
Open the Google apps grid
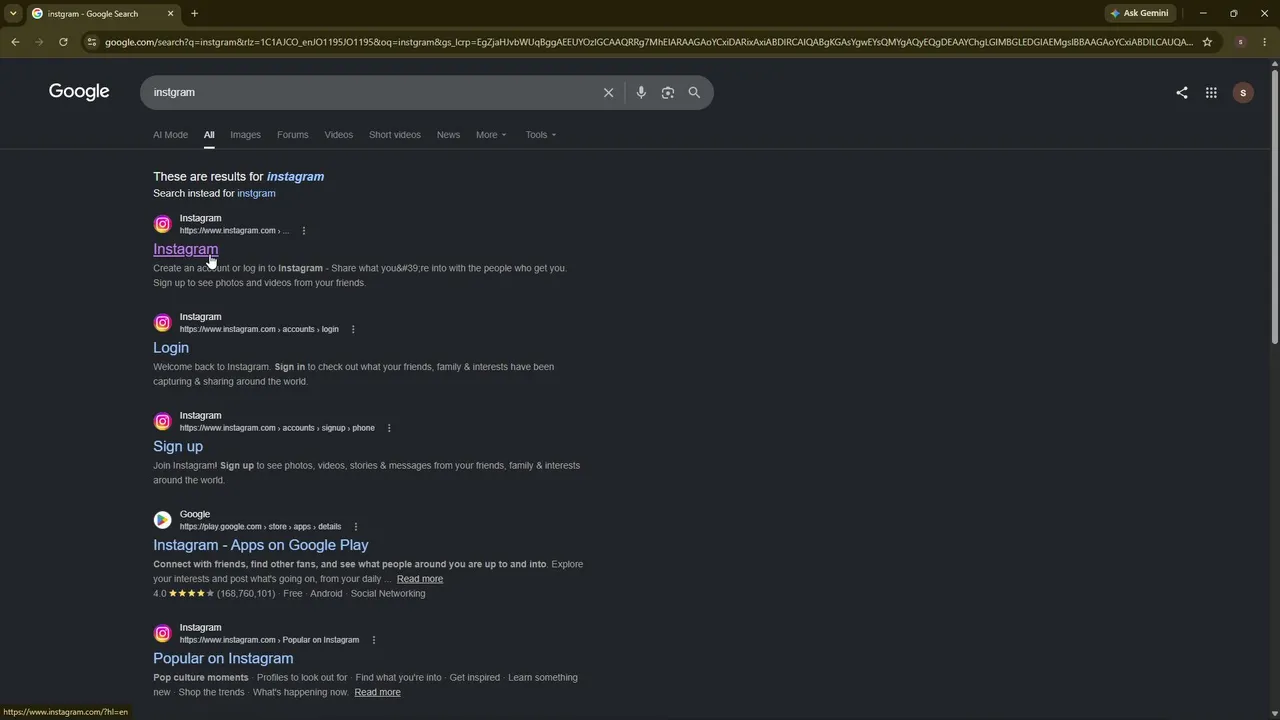(x=1211, y=93)
